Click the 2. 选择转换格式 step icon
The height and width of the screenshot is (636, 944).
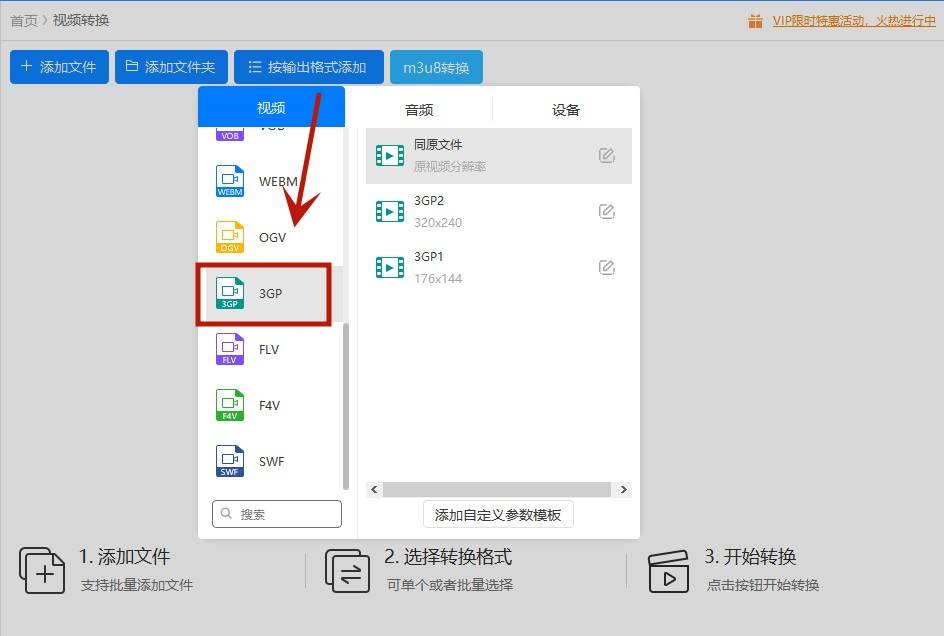pos(347,570)
